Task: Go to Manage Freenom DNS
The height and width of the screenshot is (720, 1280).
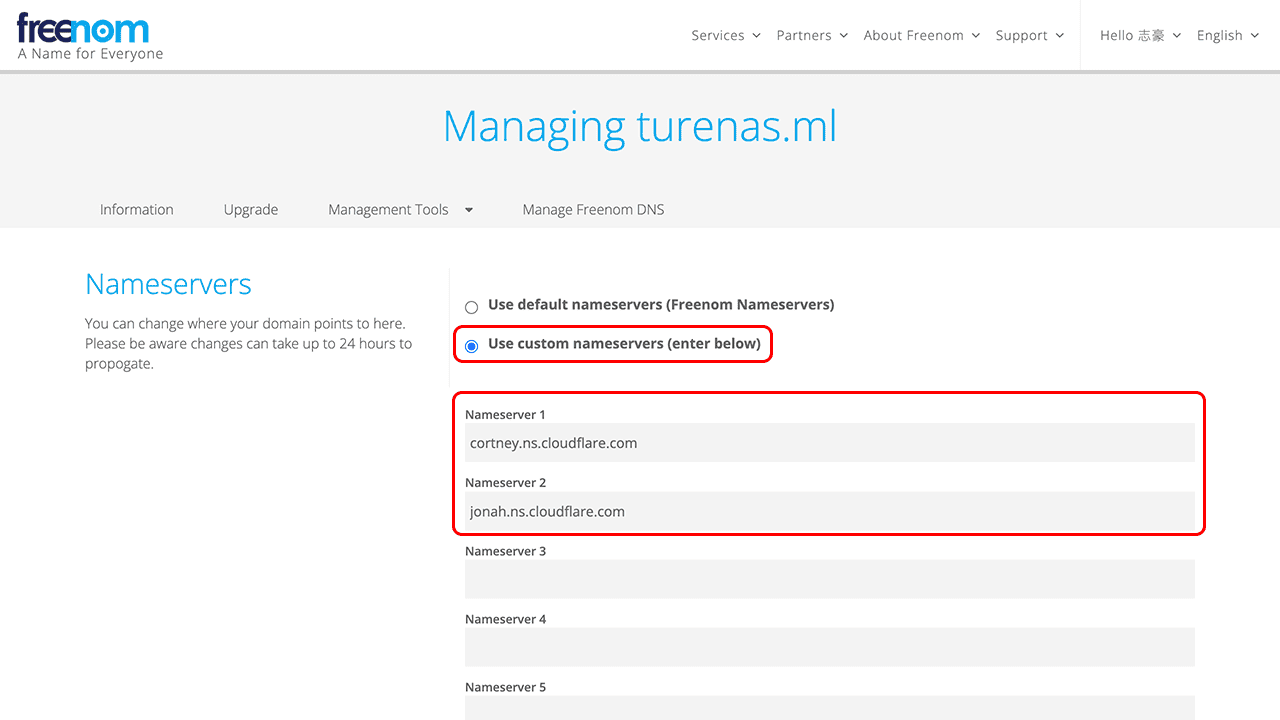Action: [593, 209]
